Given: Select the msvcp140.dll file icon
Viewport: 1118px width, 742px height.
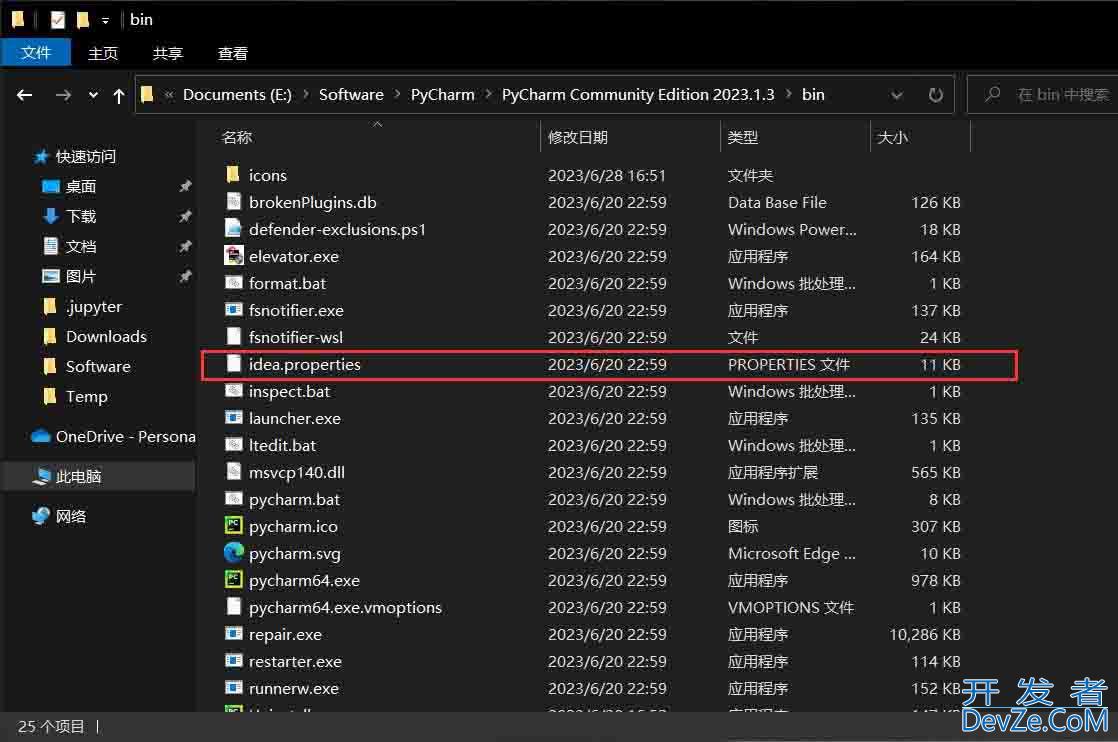Looking at the screenshot, I should click(x=233, y=472).
